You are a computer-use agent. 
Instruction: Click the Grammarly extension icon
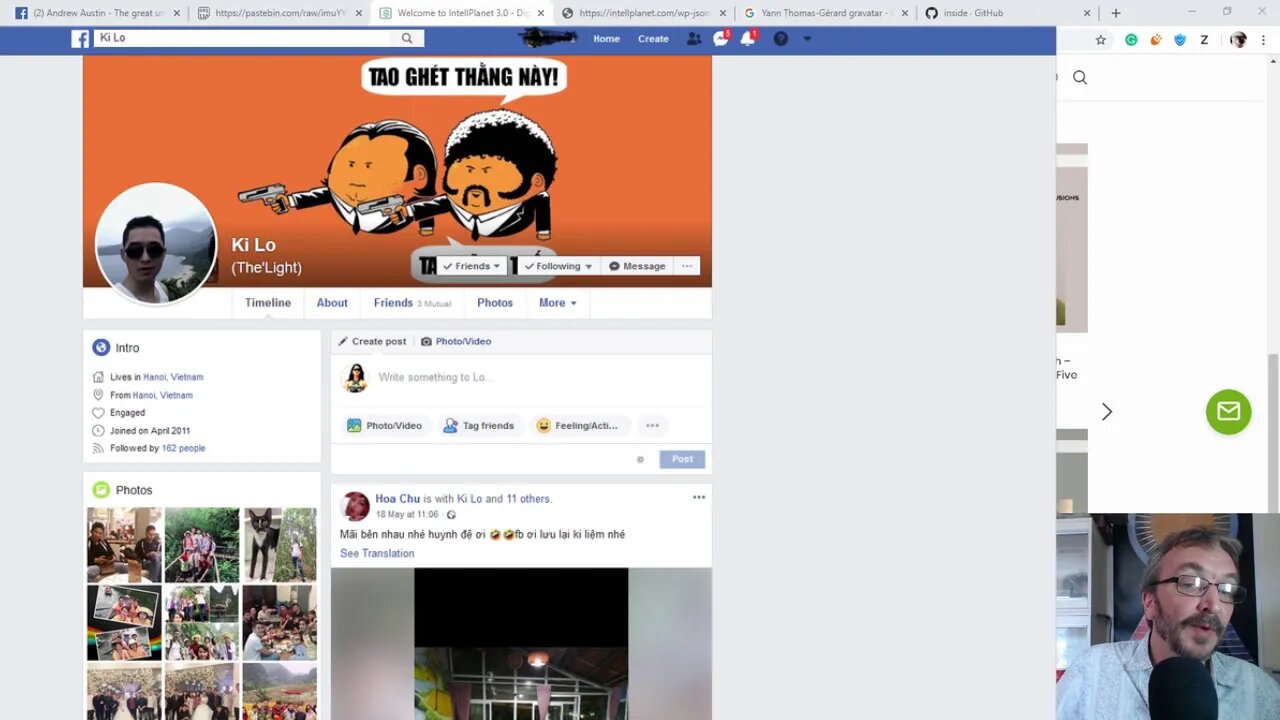click(1131, 40)
